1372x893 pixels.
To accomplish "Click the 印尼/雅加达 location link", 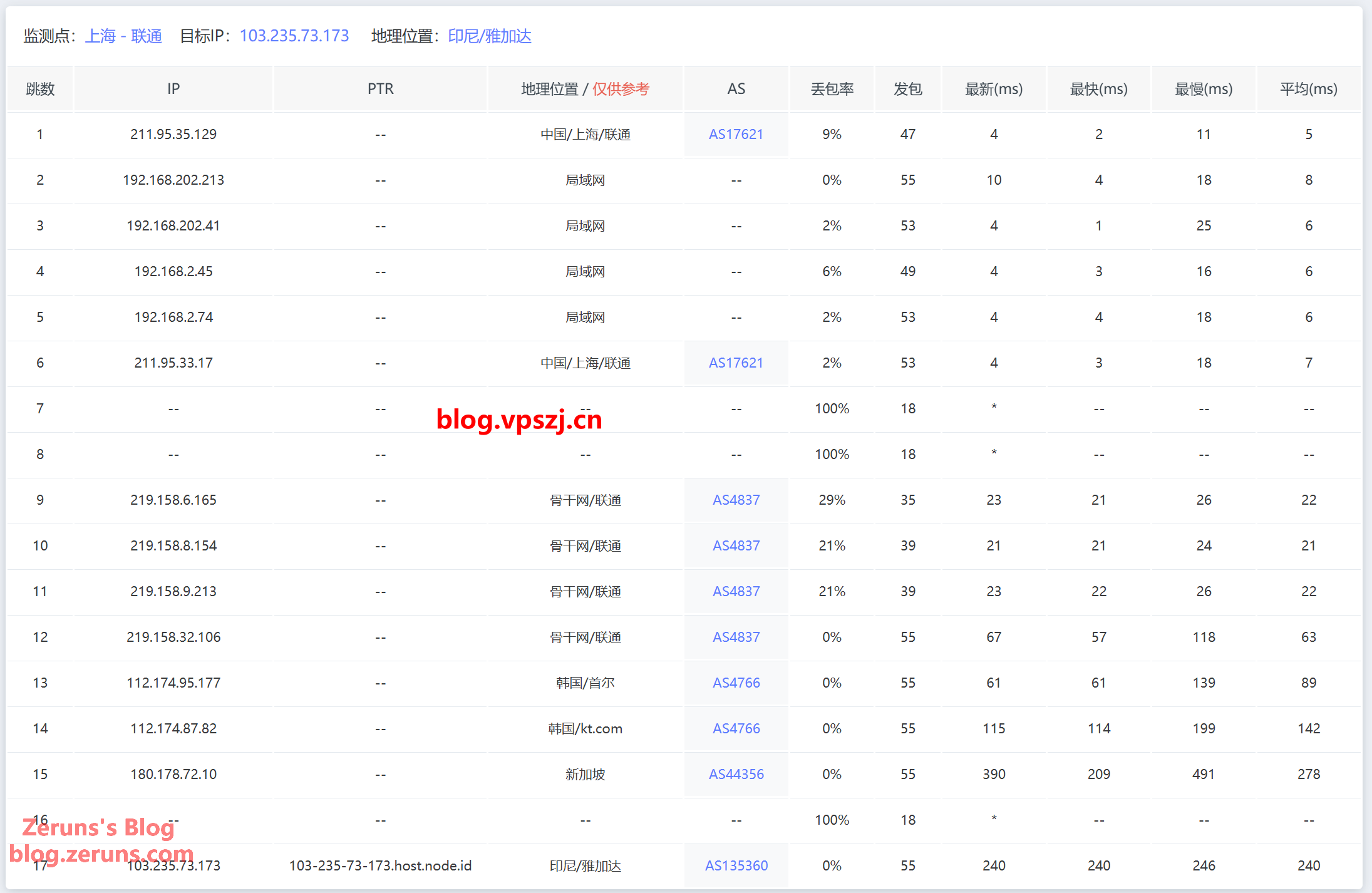I will pyautogui.click(x=490, y=36).
